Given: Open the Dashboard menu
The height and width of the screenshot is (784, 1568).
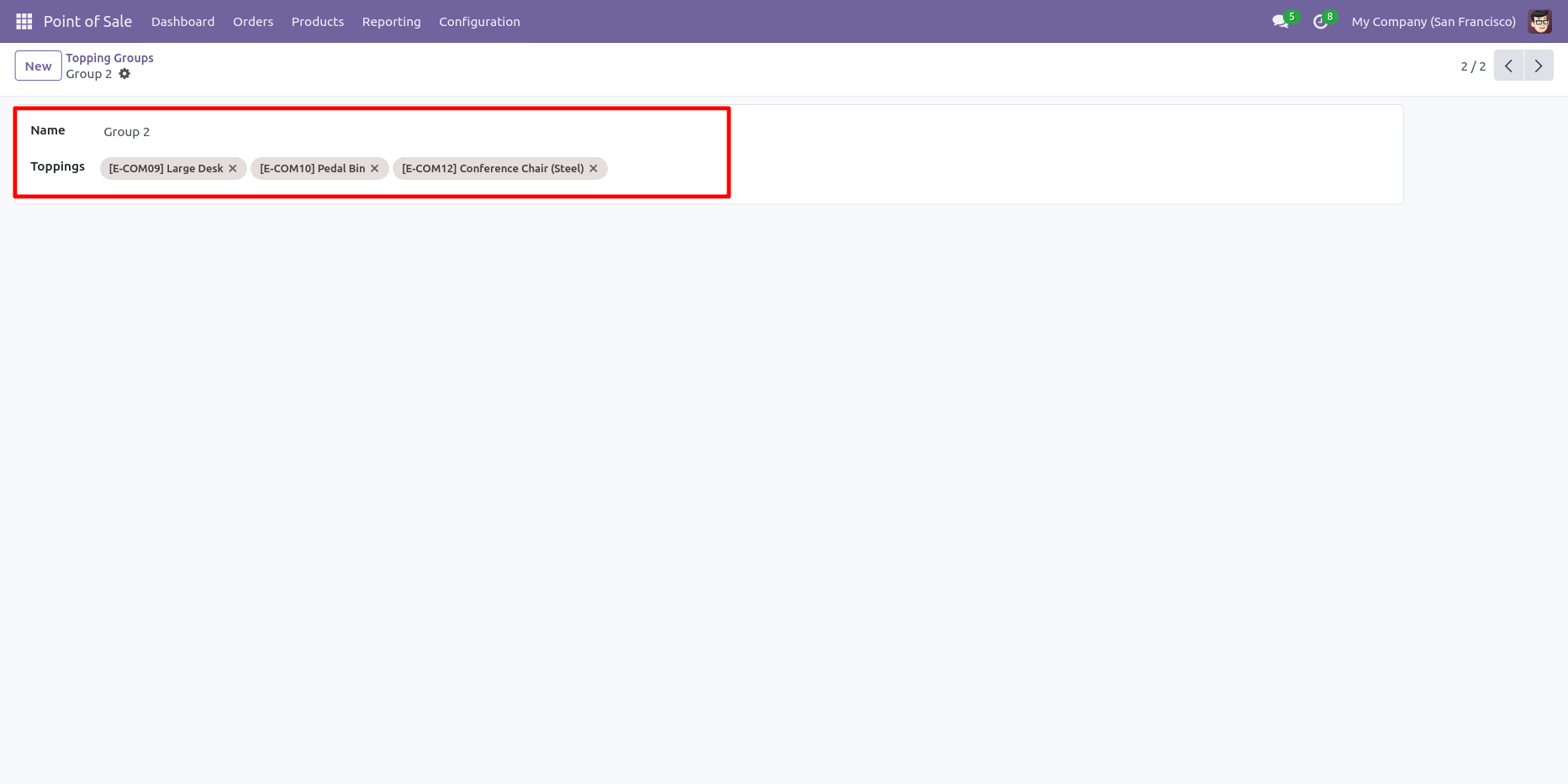Looking at the screenshot, I should coord(182,21).
